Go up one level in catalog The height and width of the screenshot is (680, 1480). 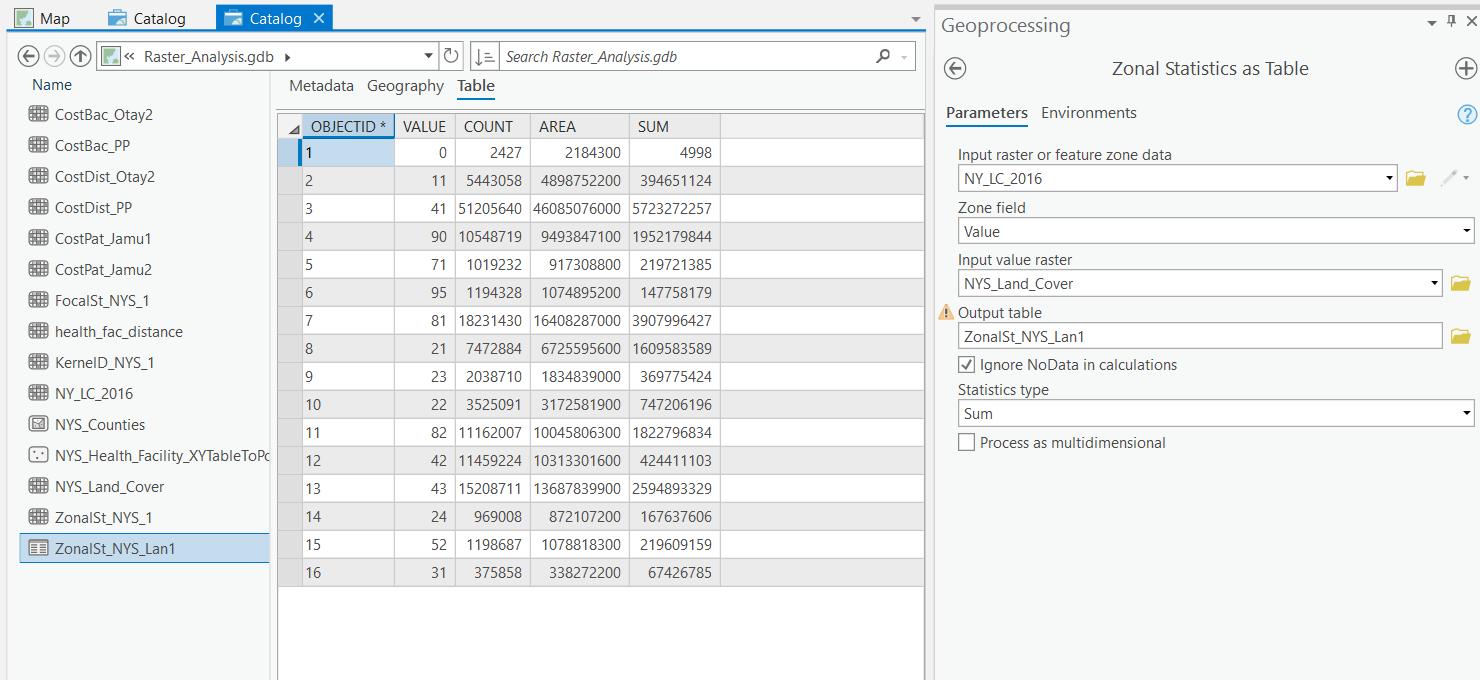(x=80, y=57)
